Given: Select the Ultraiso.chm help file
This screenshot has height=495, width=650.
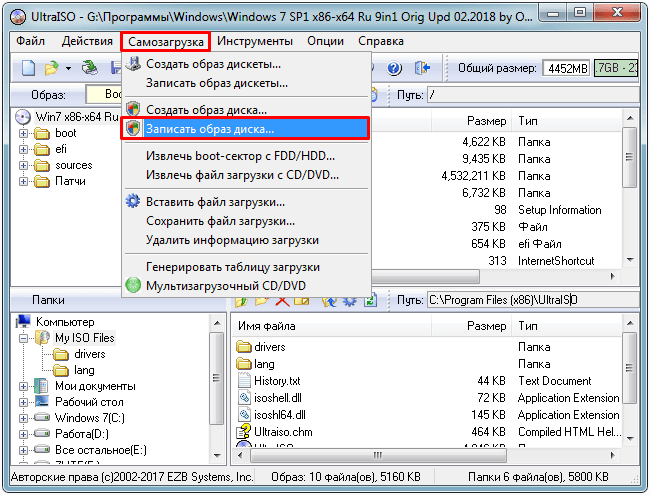Looking at the screenshot, I should pyautogui.click(x=283, y=432).
